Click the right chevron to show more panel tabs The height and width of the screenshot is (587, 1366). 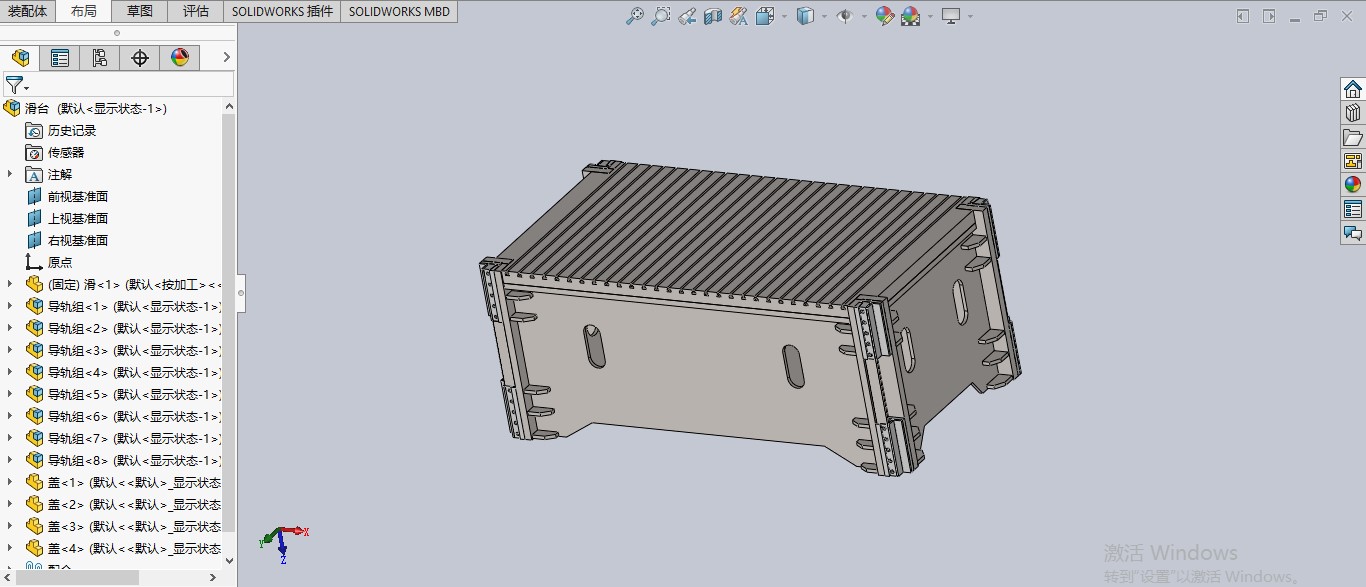(225, 57)
